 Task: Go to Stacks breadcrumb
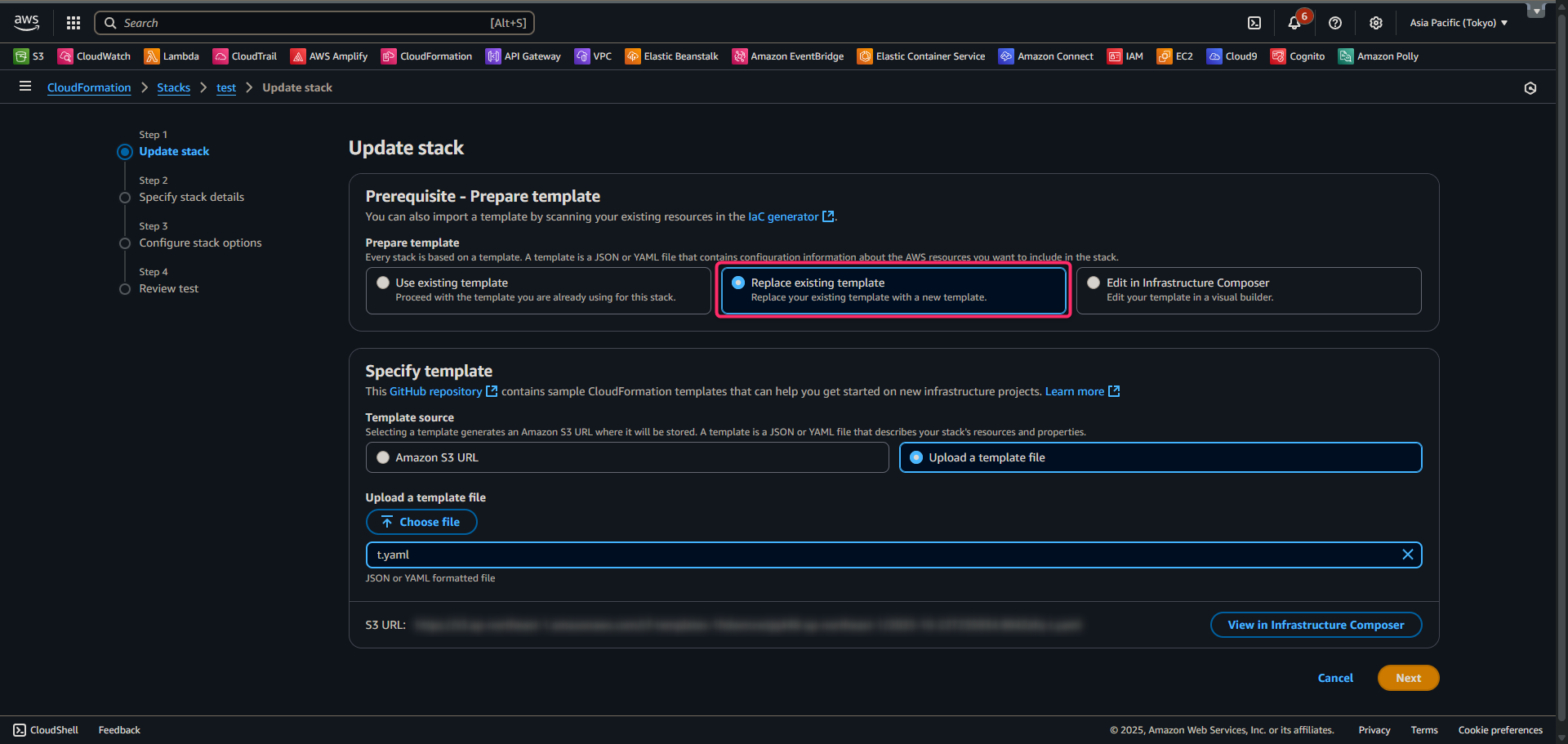pyautogui.click(x=174, y=87)
